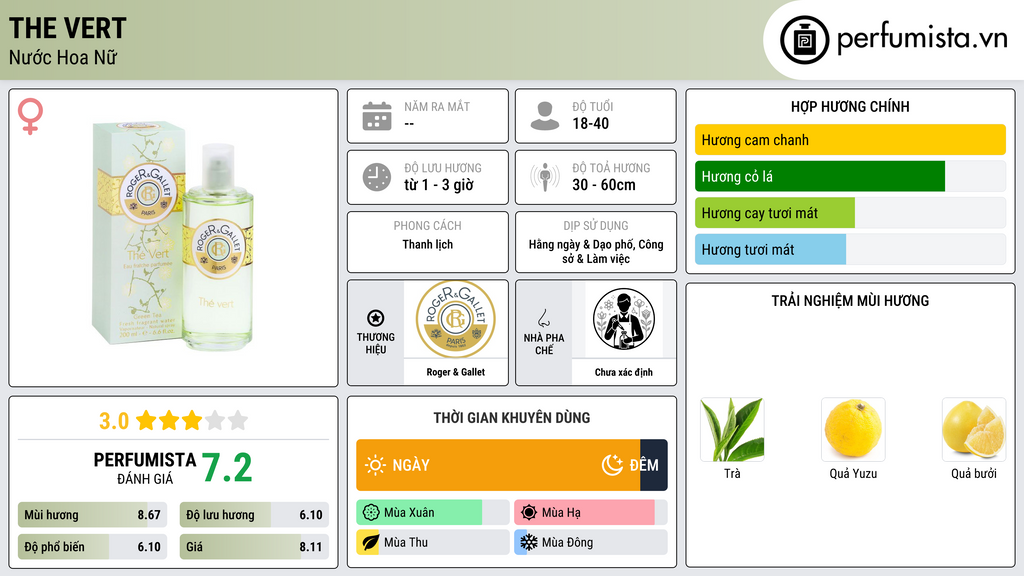The image size is (1024, 576).
Task: Click the Roger & Gallet brand name
Action: point(455,372)
